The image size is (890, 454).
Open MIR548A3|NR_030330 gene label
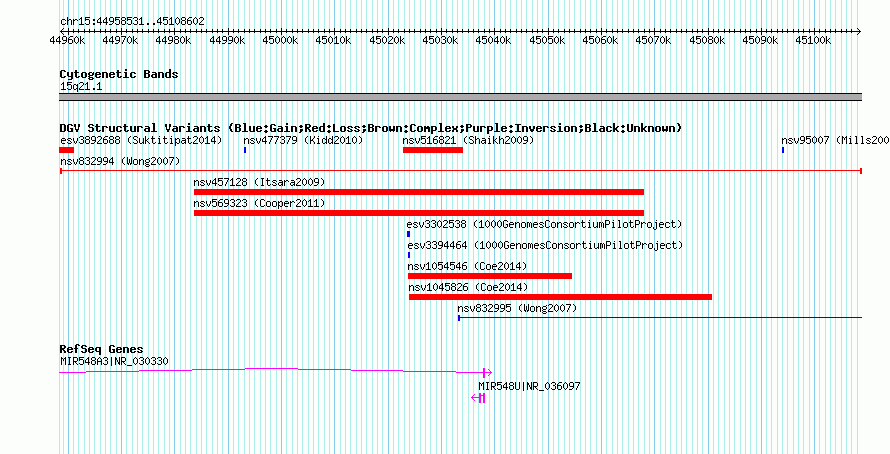(x=114, y=361)
